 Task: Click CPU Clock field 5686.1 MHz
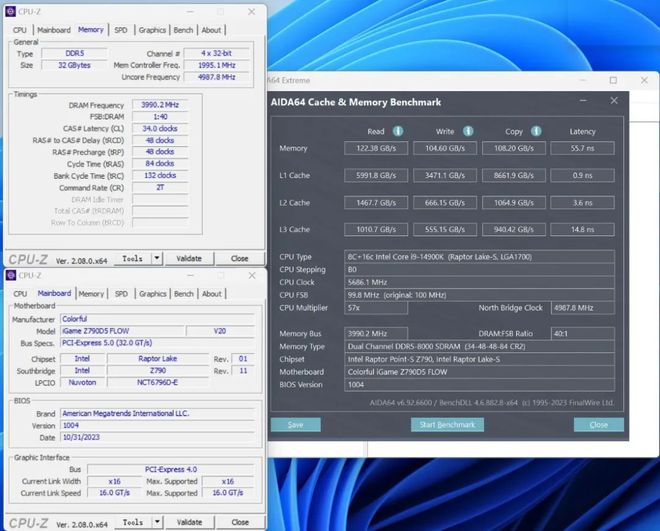pos(479,282)
